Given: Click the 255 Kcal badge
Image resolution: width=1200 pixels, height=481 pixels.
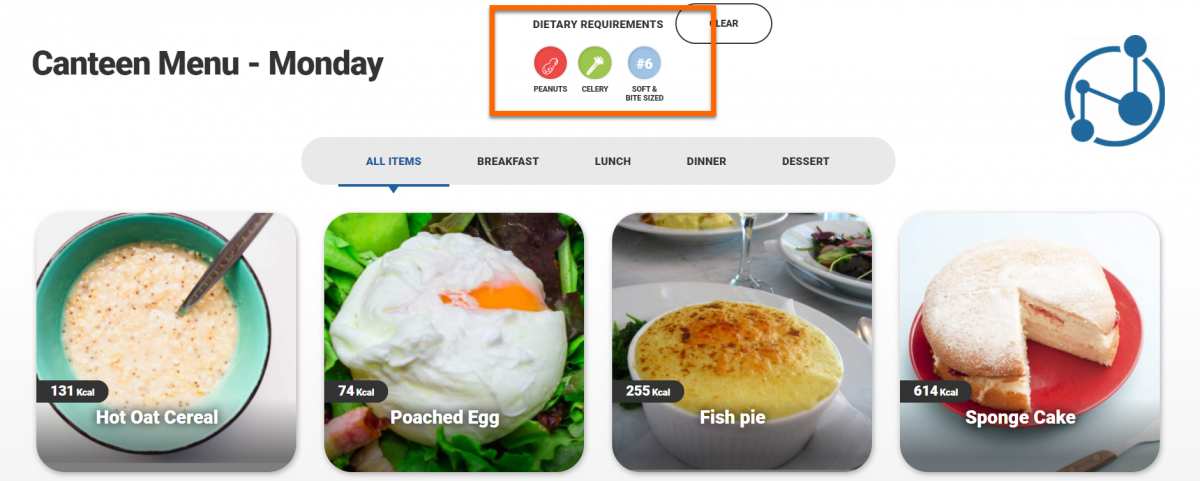Looking at the screenshot, I should 647,391.
